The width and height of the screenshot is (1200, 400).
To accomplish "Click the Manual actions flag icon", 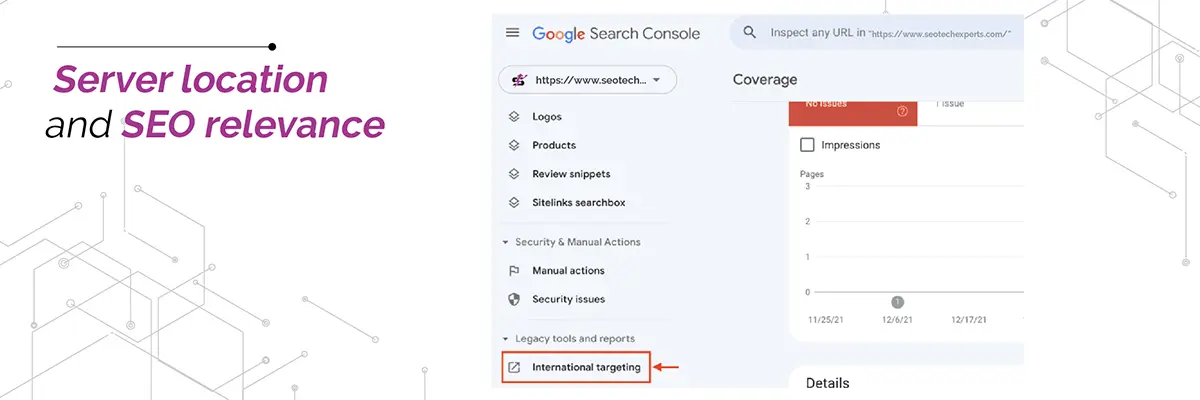I will (x=514, y=270).
